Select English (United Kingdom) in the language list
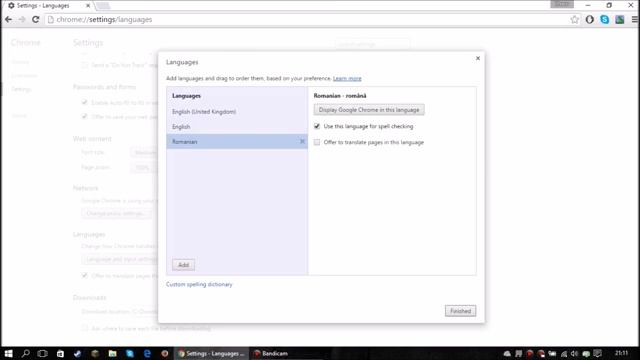Image resolution: width=640 pixels, height=360 pixels. click(x=237, y=111)
